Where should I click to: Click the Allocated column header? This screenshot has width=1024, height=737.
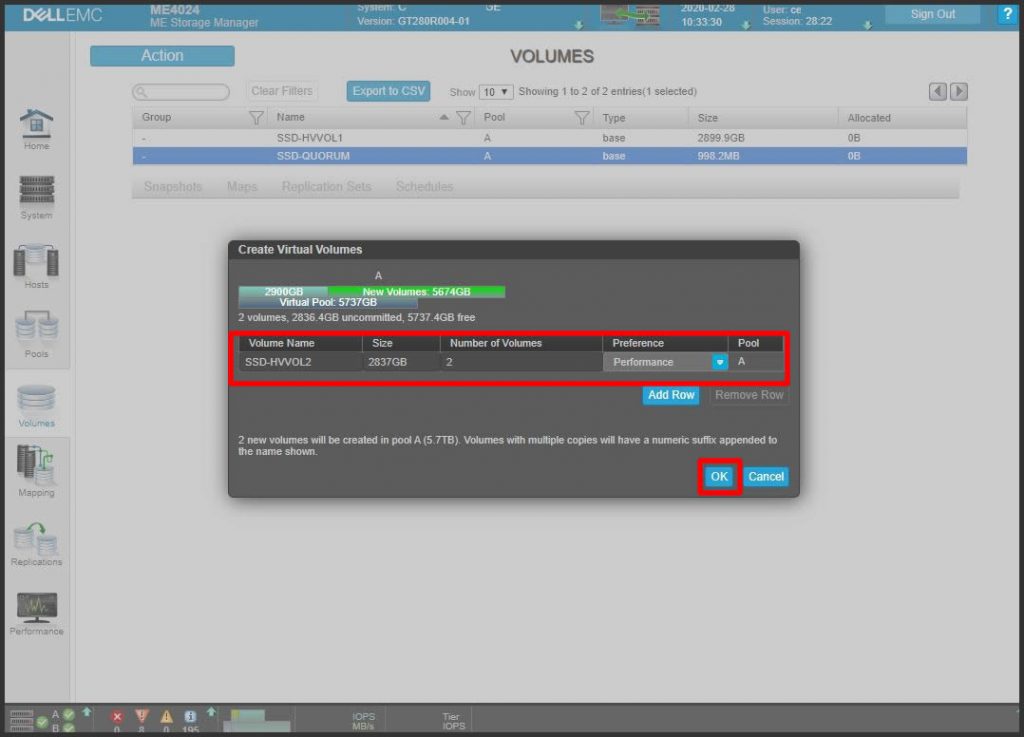point(869,118)
